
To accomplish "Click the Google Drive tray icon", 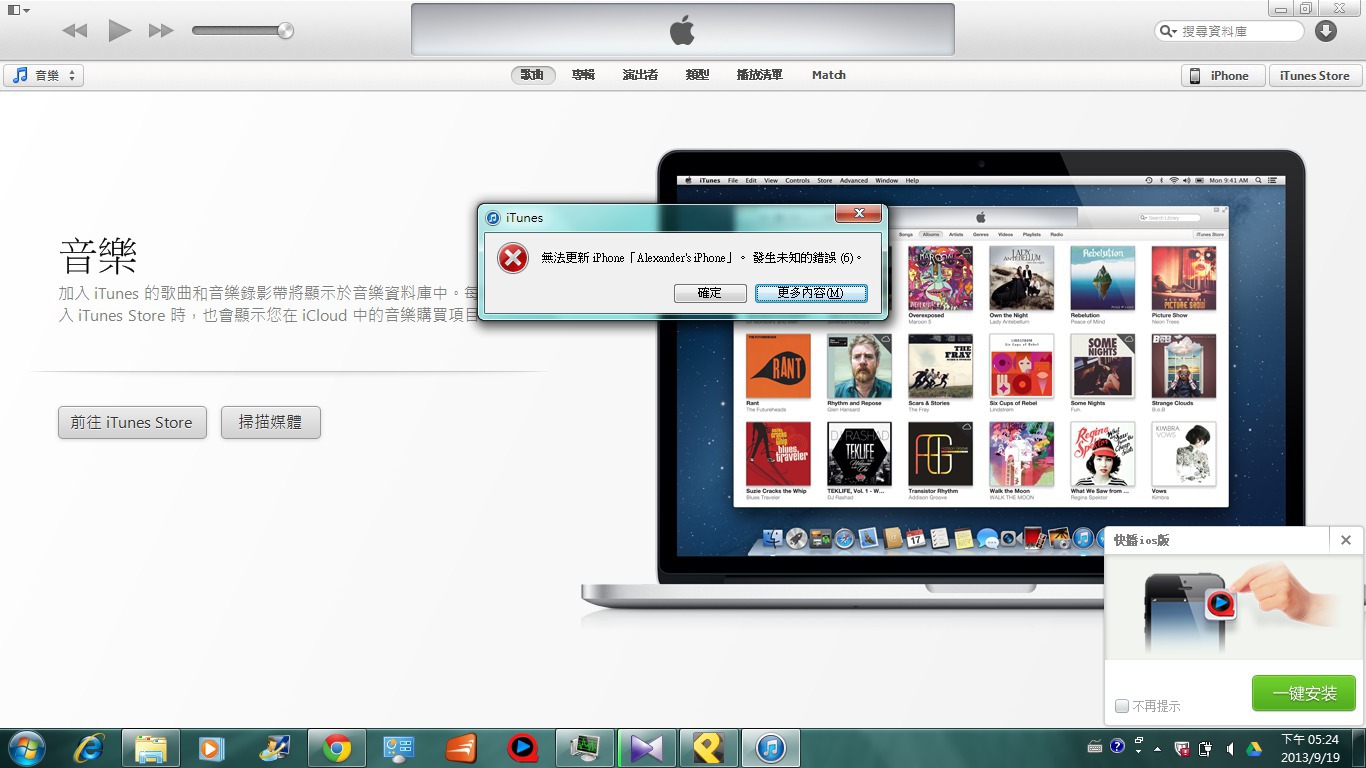I will click(1253, 749).
